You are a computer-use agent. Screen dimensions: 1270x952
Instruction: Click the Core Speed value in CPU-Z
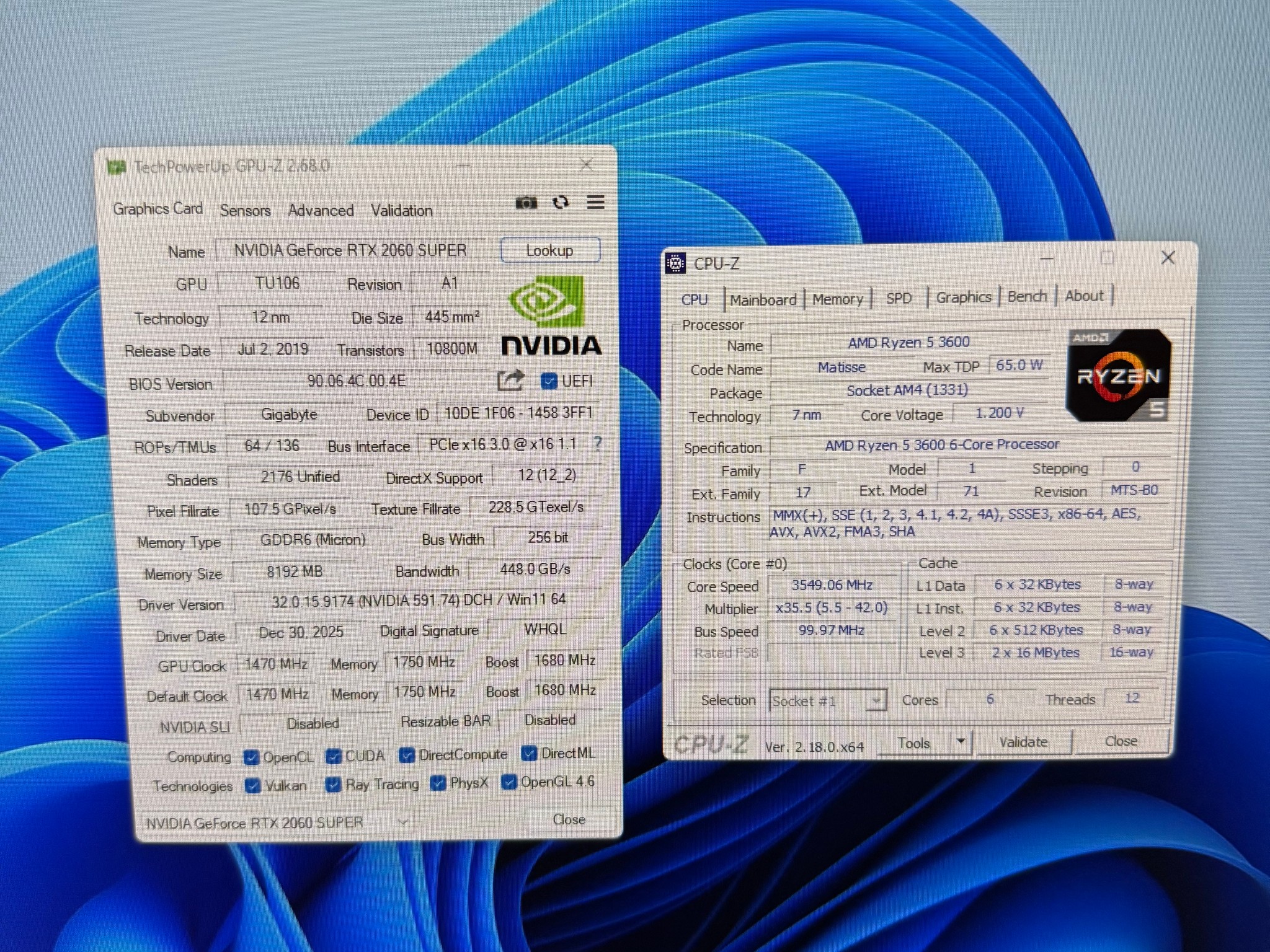(832, 585)
